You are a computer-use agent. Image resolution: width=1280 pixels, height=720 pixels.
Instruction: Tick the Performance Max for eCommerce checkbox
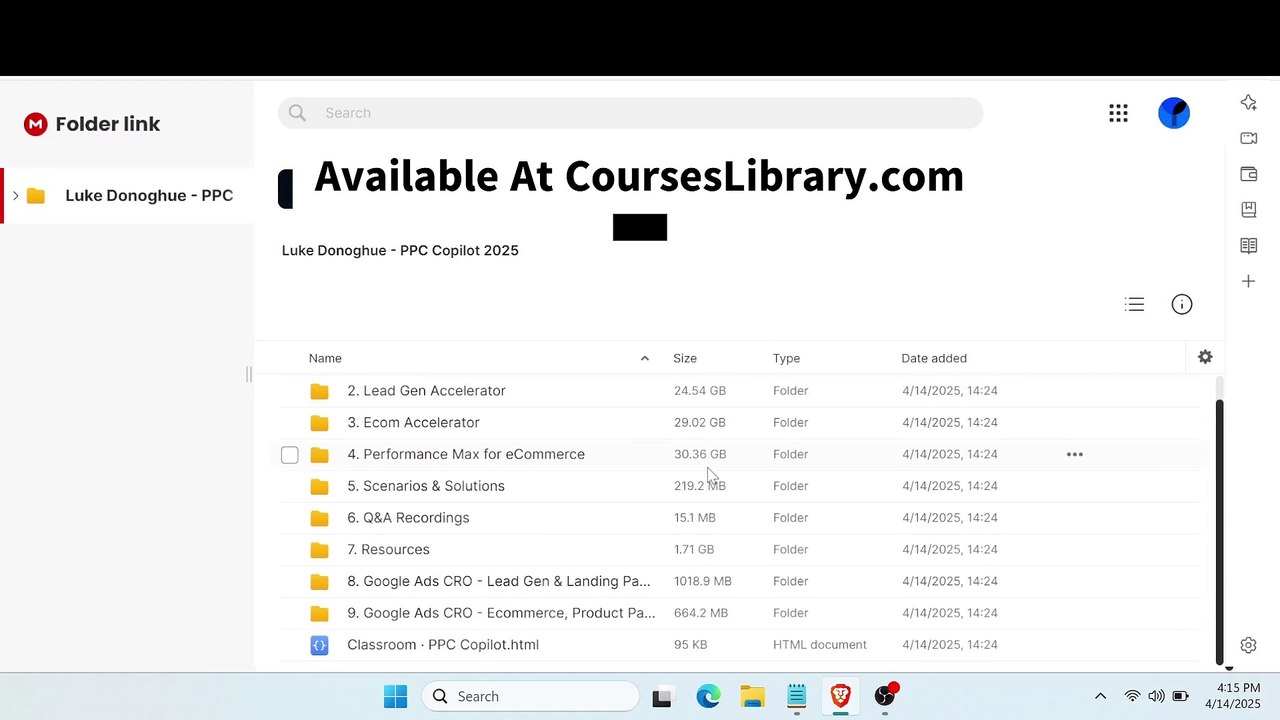coord(290,455)
